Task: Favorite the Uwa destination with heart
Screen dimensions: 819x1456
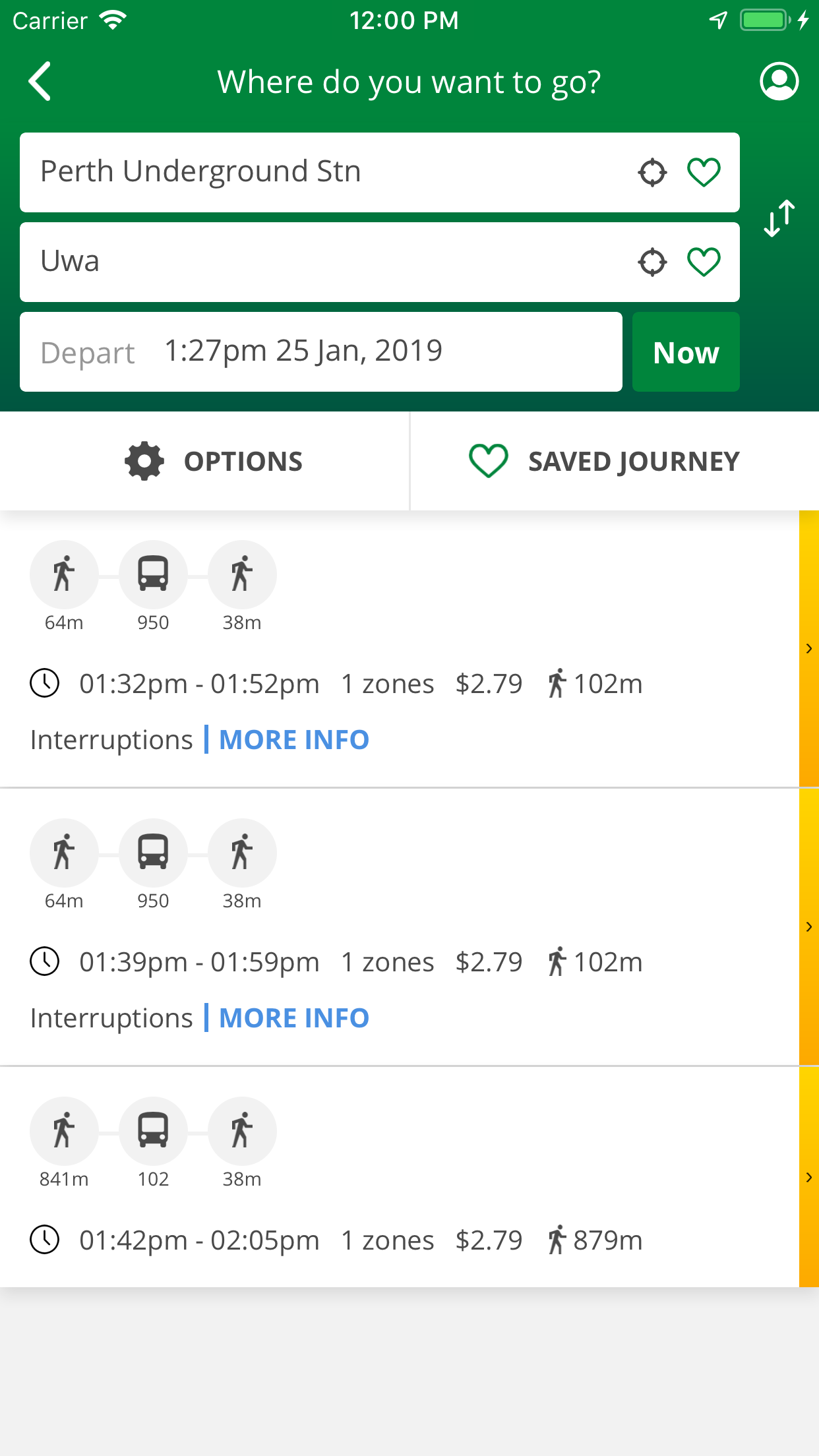Action: [x=704, y=262]
